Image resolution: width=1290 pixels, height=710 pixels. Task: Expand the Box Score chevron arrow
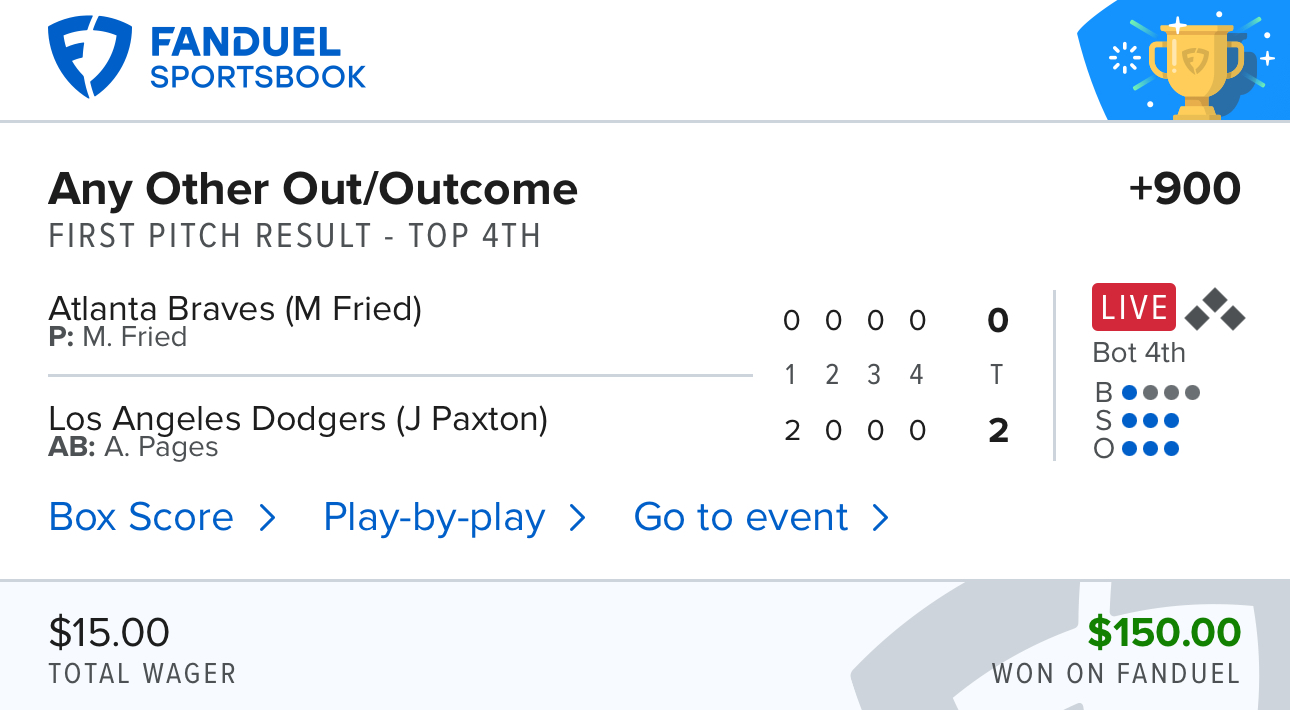(x=267, y=518)
